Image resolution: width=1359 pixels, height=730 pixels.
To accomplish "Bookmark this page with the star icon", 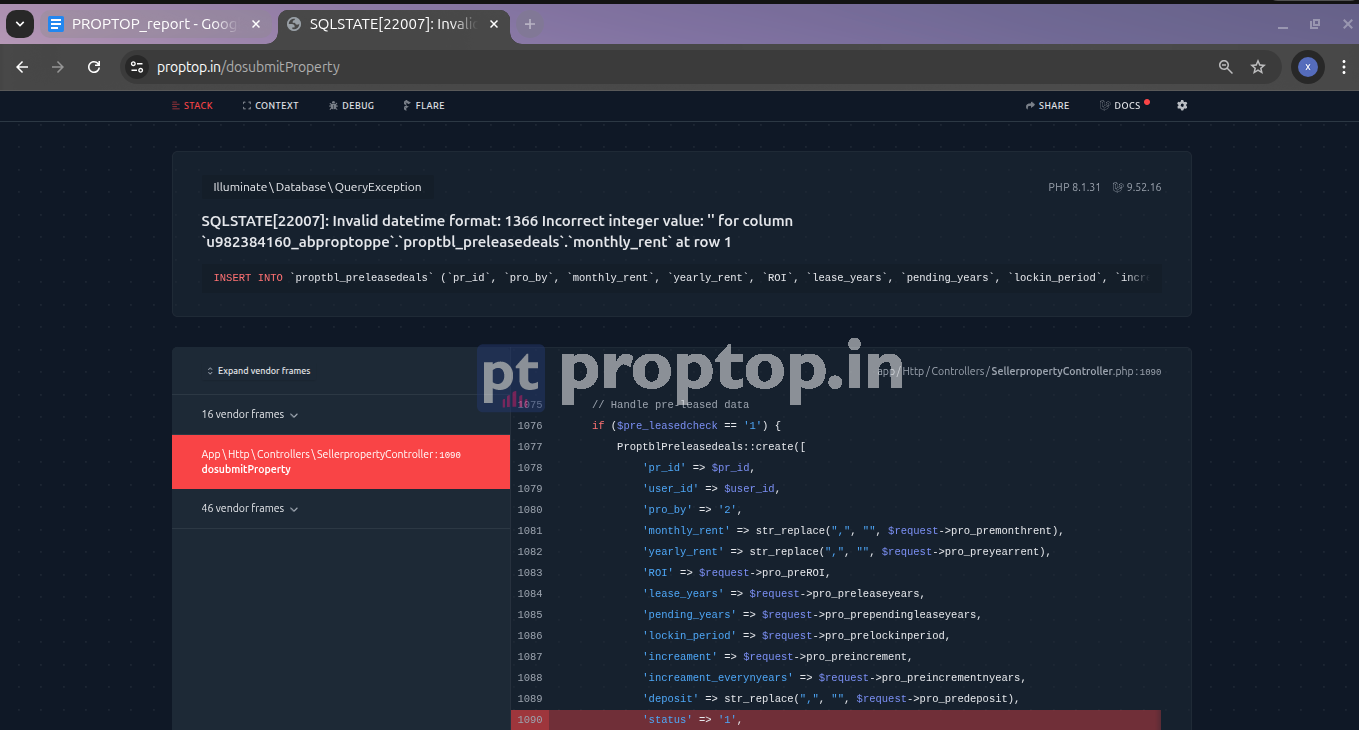I will pos(1258,67).
